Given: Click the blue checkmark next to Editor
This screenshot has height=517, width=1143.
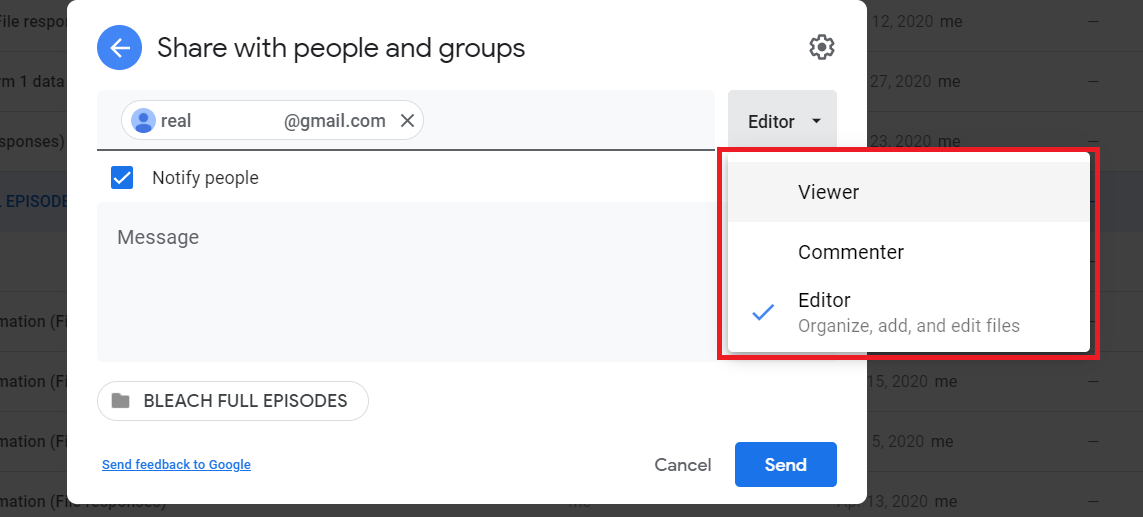Looking at the screenshot, I should pos(763,312).
